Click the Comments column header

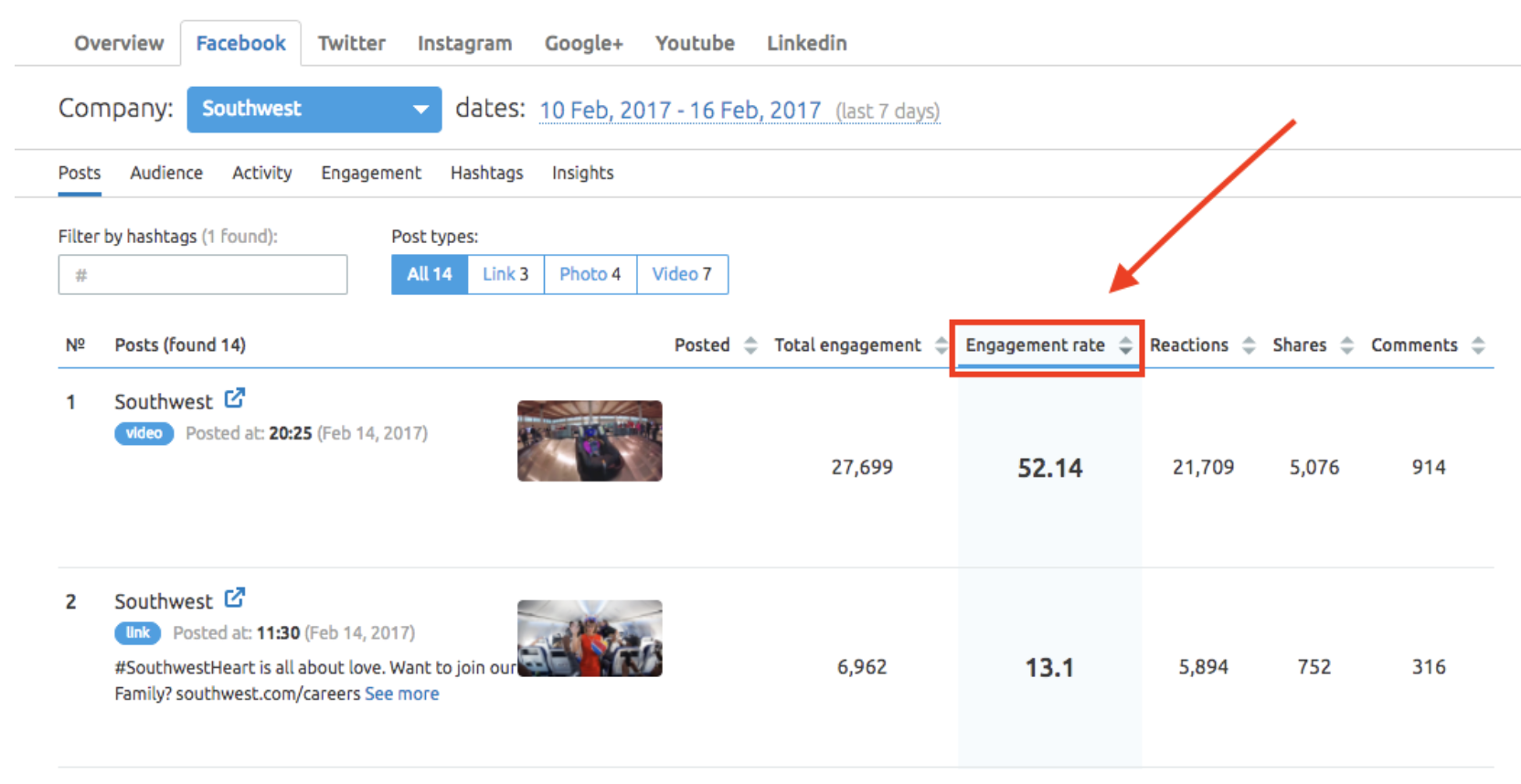point(1414,345)
